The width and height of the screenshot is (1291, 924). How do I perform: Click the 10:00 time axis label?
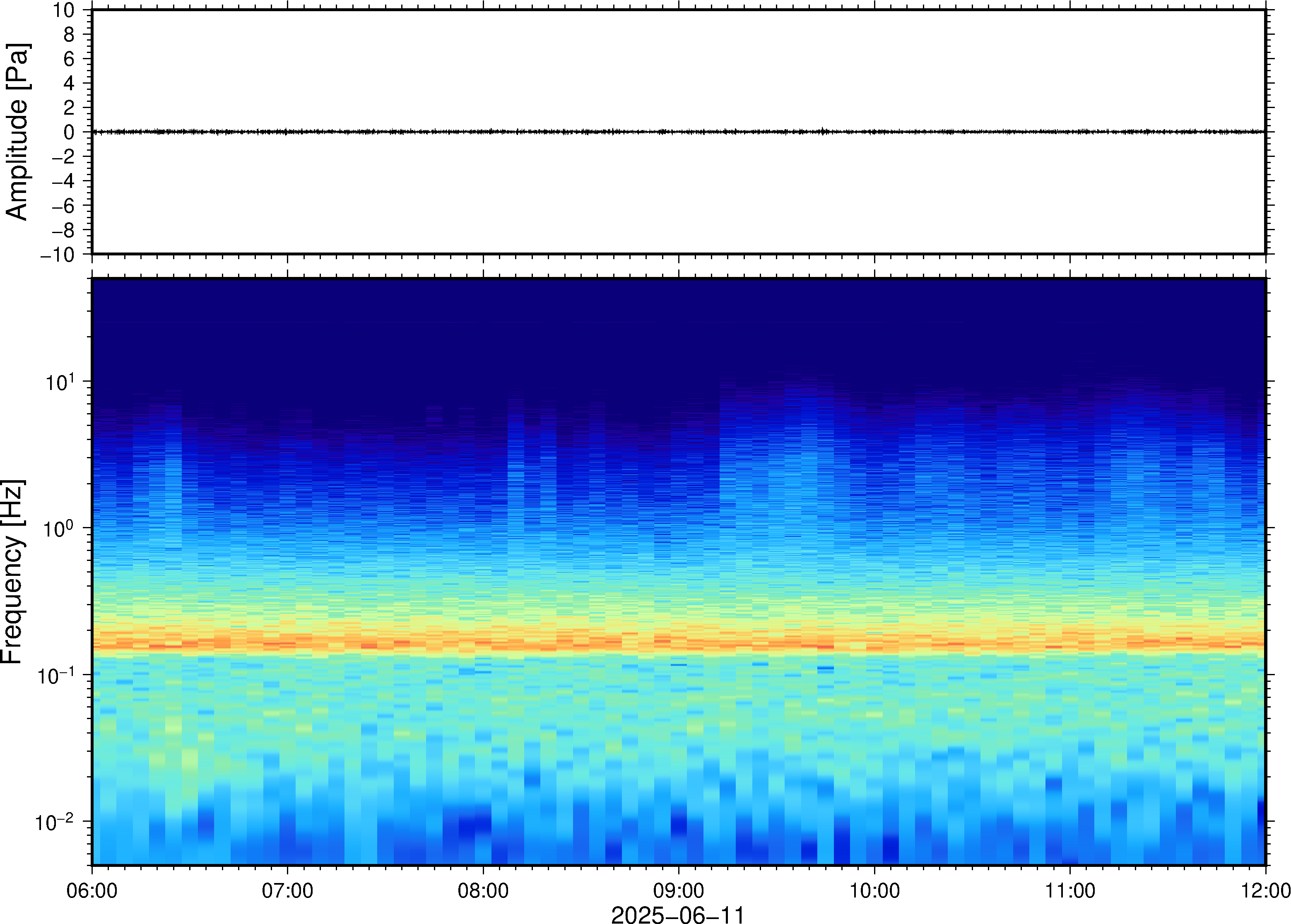(874, 890)
